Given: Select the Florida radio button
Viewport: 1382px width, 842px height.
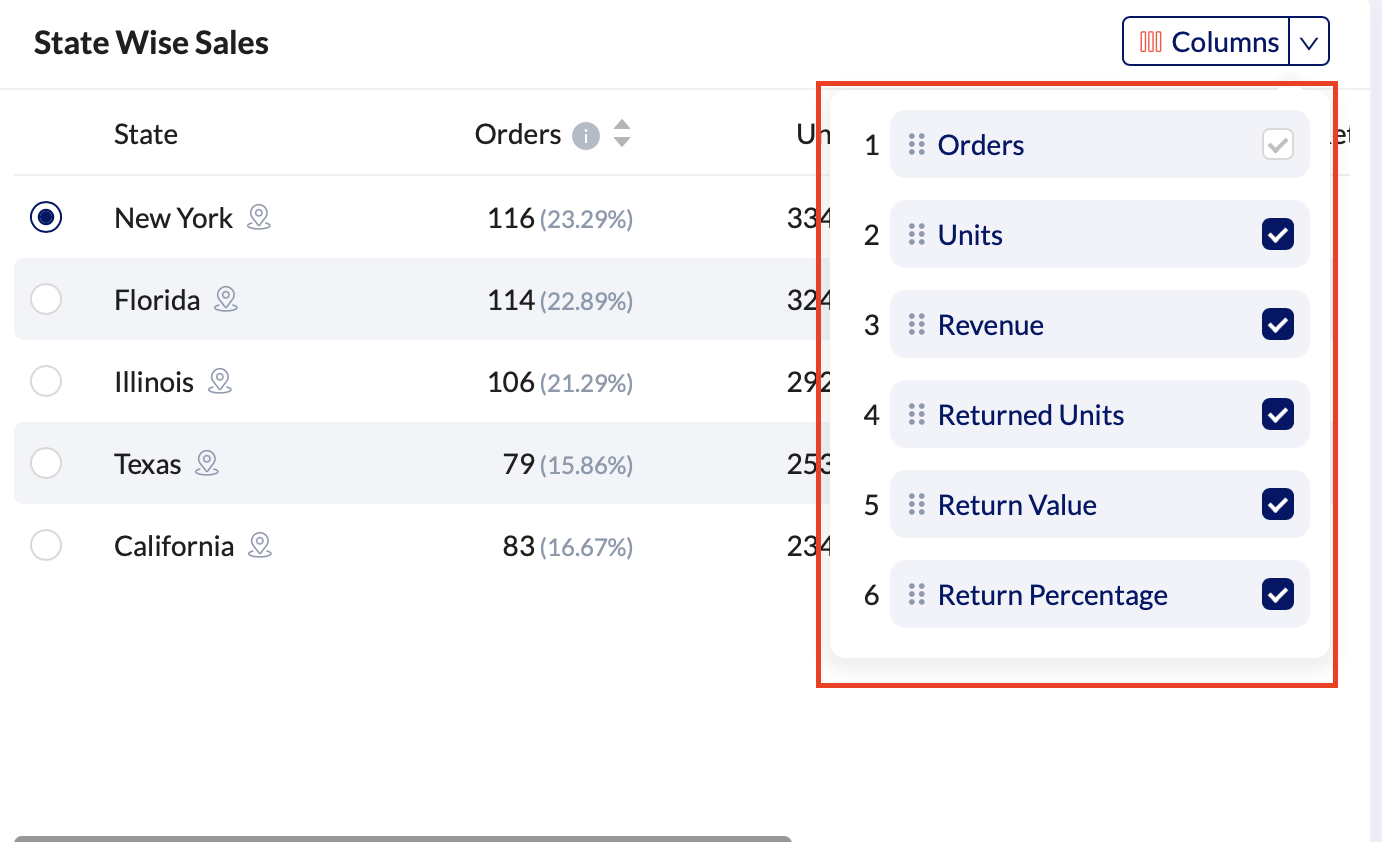Looking at the screenshot, I should click(x=46, y=299).
